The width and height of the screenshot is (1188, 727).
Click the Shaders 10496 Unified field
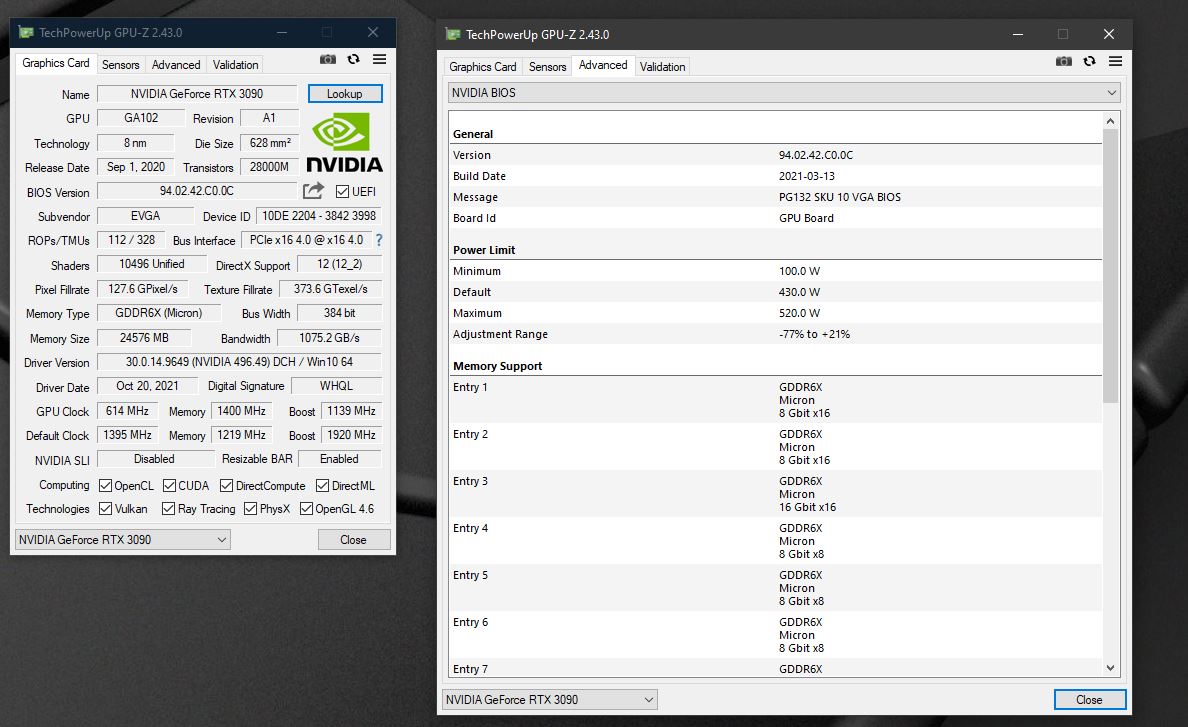click(152, 264)
